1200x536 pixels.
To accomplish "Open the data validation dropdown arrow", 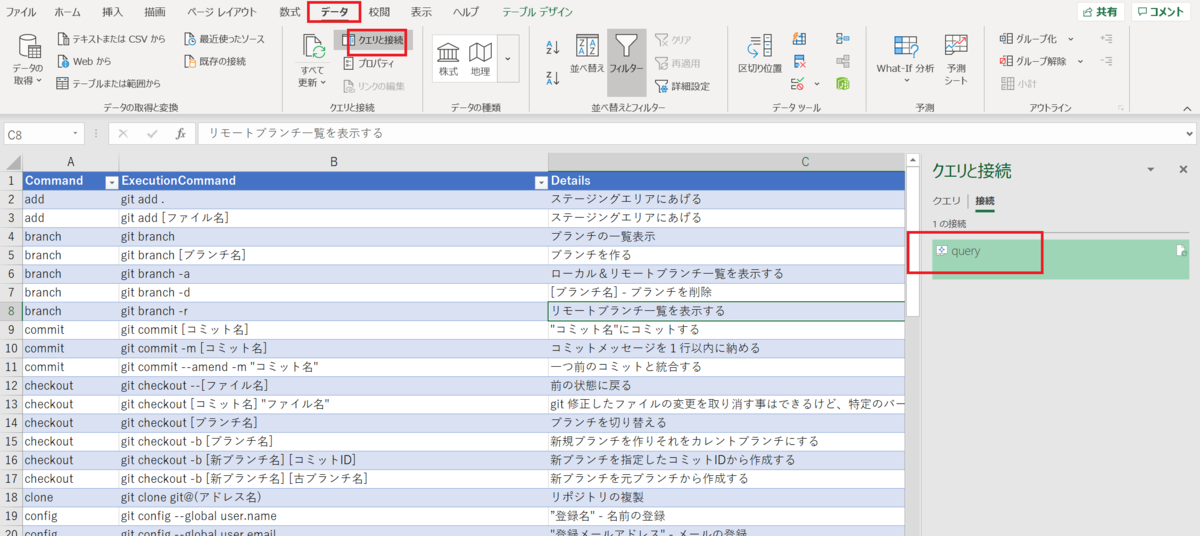I will (816, 84).
